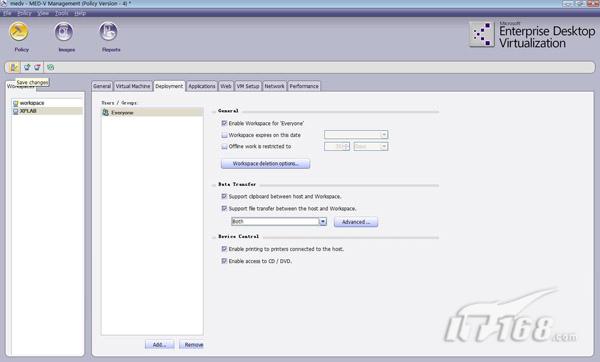Image resolution: width=600 pixels, height=362 pixels.
Task: Open the Policy section icon
Action: pos(19,32)
